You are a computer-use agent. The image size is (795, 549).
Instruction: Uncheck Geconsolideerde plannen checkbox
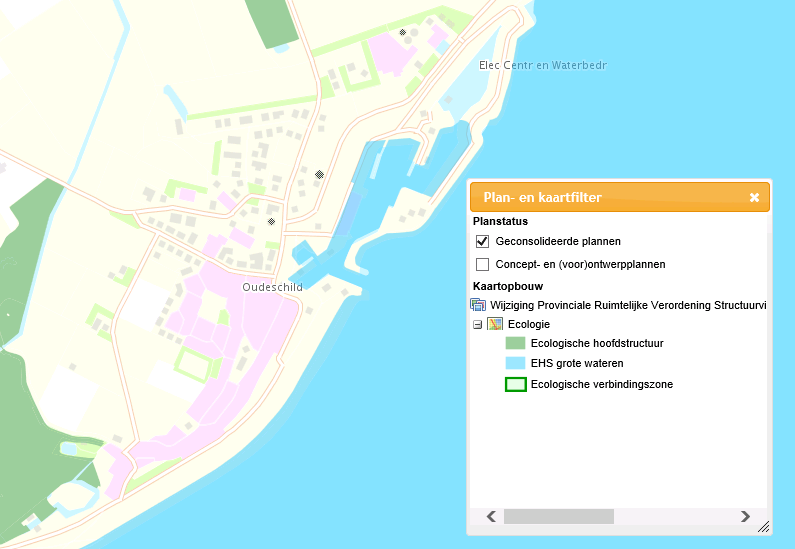click(x=483, y=241)
